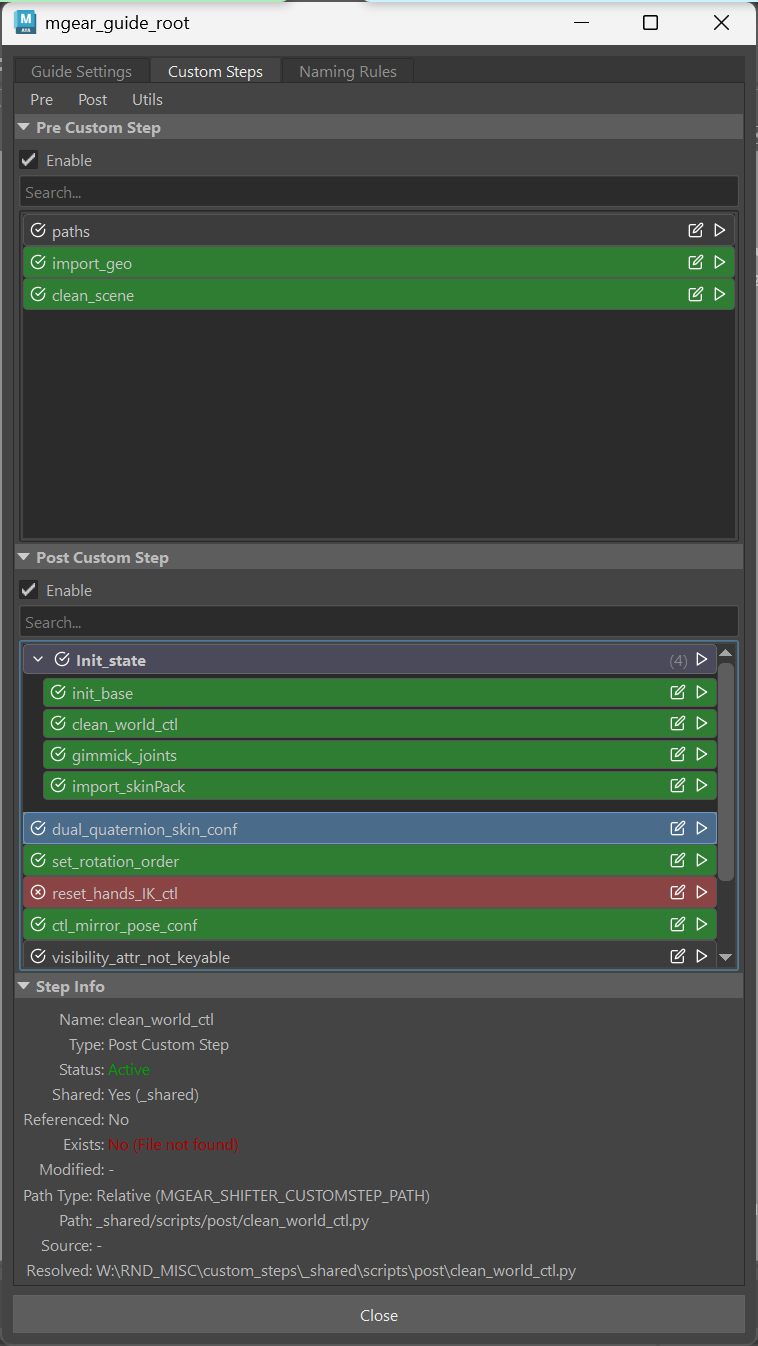The height and width of the screenshot is (1346, 758).
Task: Select the visibility_attr_not_keyable step name
Action: [x=141, y=957]
